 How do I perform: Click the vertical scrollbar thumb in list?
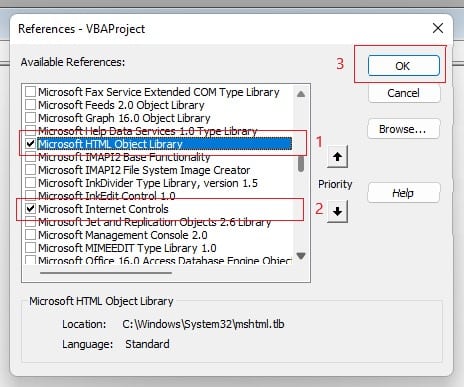(x=301, y=164)
